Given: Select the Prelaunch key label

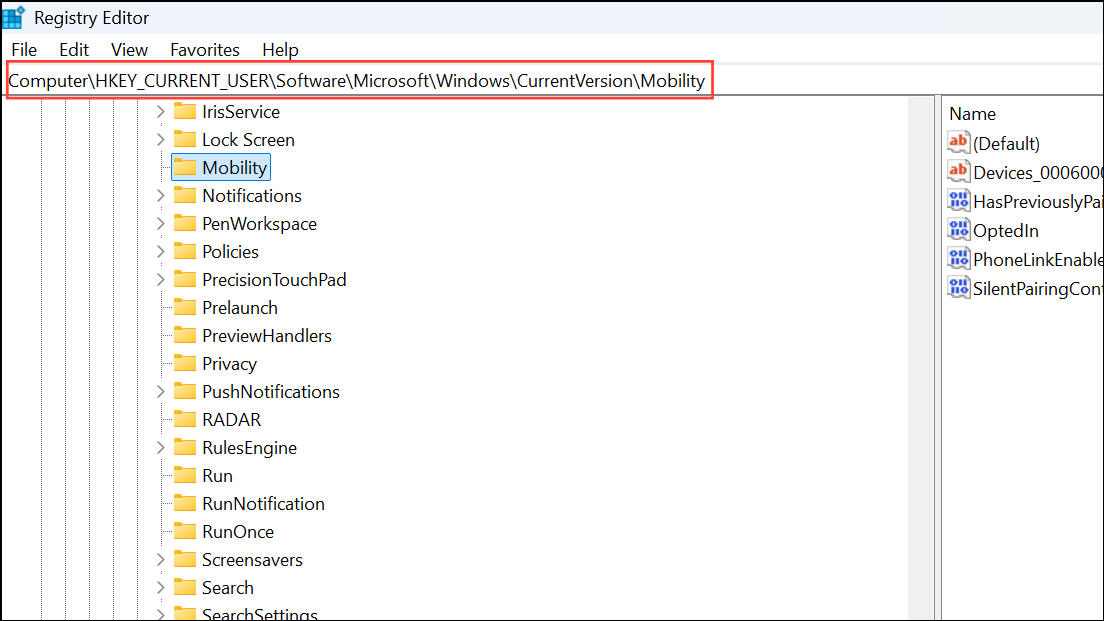Looking at the screenshot, I should click(x=240, y=308).
